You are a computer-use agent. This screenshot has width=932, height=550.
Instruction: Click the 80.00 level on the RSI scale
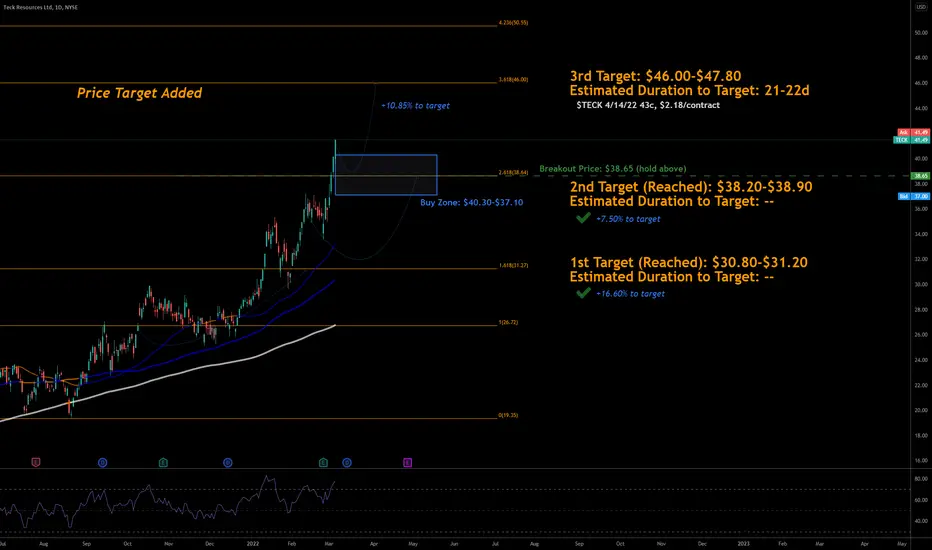point(921,479)
